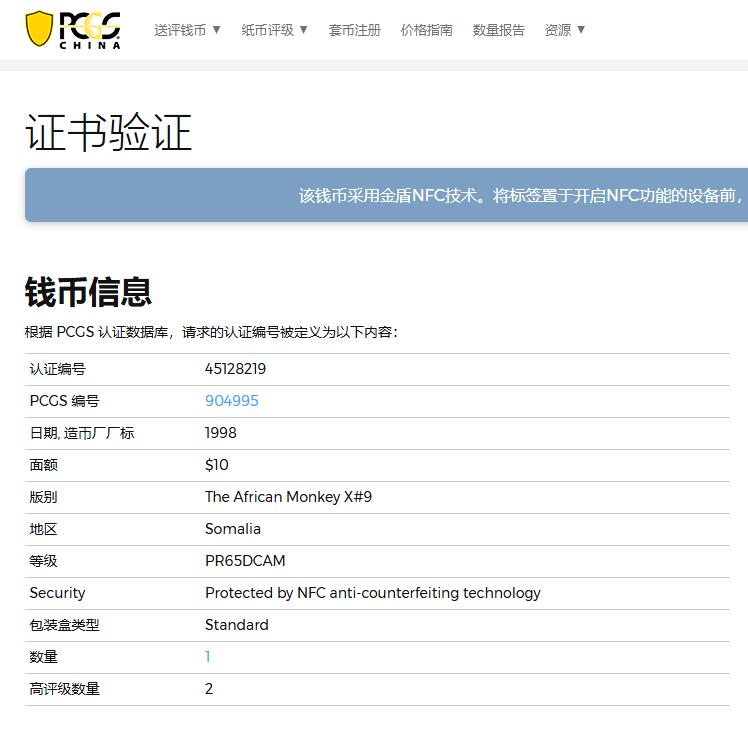This screenshot has width=748, height=730.
Task: Select the grade PR65DCAM
Action: (x=245, y=561)
